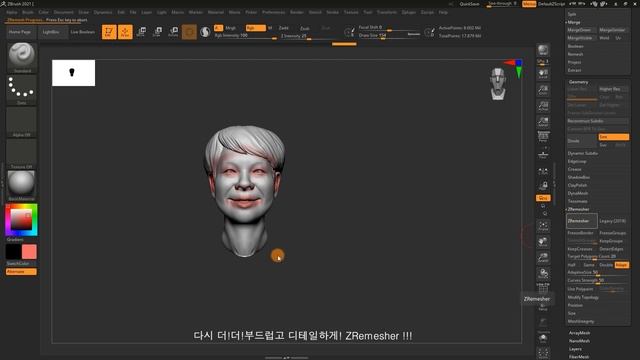Open the Help menu
640x360 pixels.
coord(443,12)
